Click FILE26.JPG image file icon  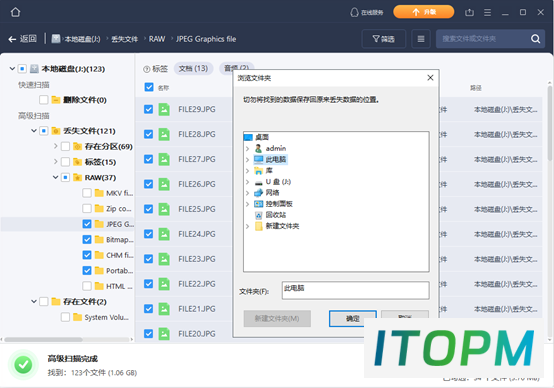(x=164, y=184)
